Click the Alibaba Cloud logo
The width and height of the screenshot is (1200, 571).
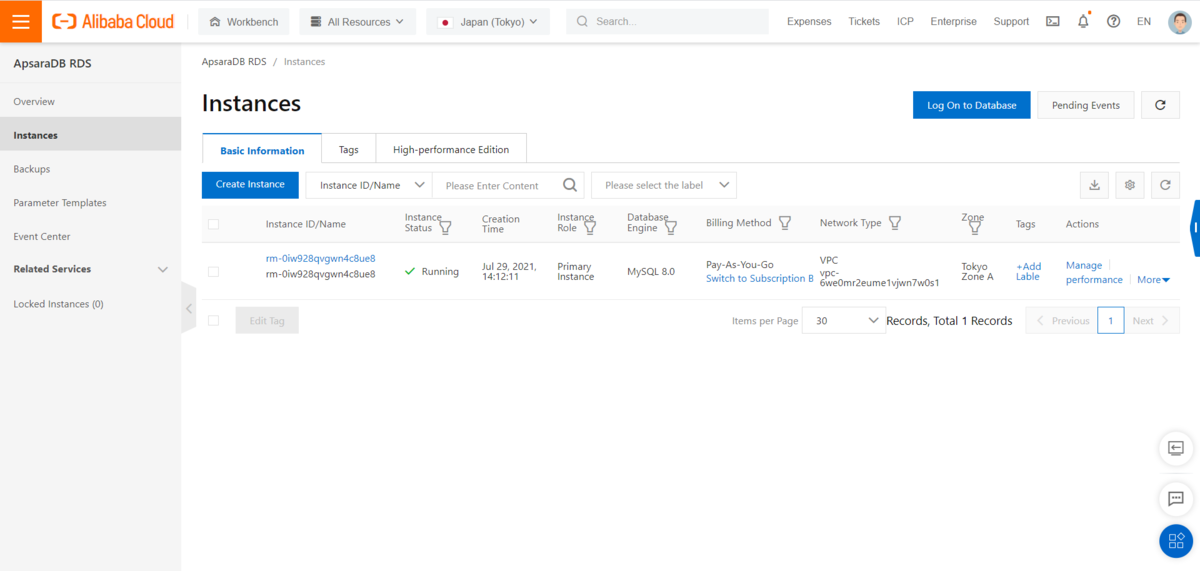[113, 21]
